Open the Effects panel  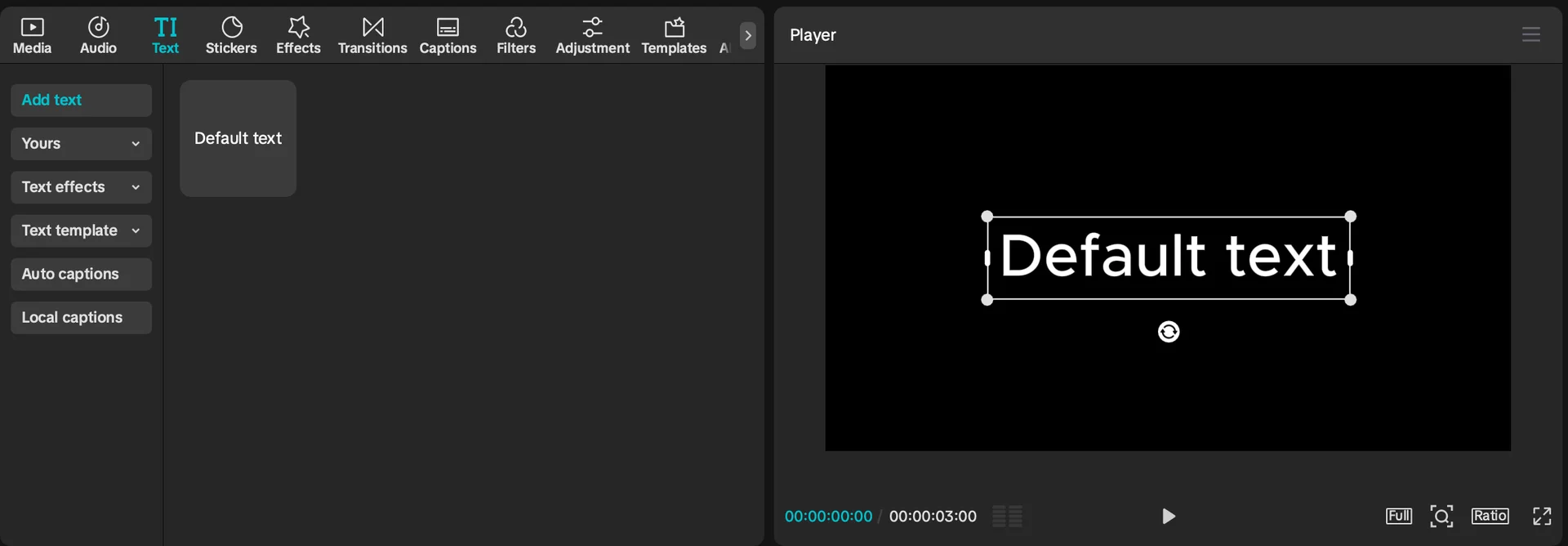[298, 36]
